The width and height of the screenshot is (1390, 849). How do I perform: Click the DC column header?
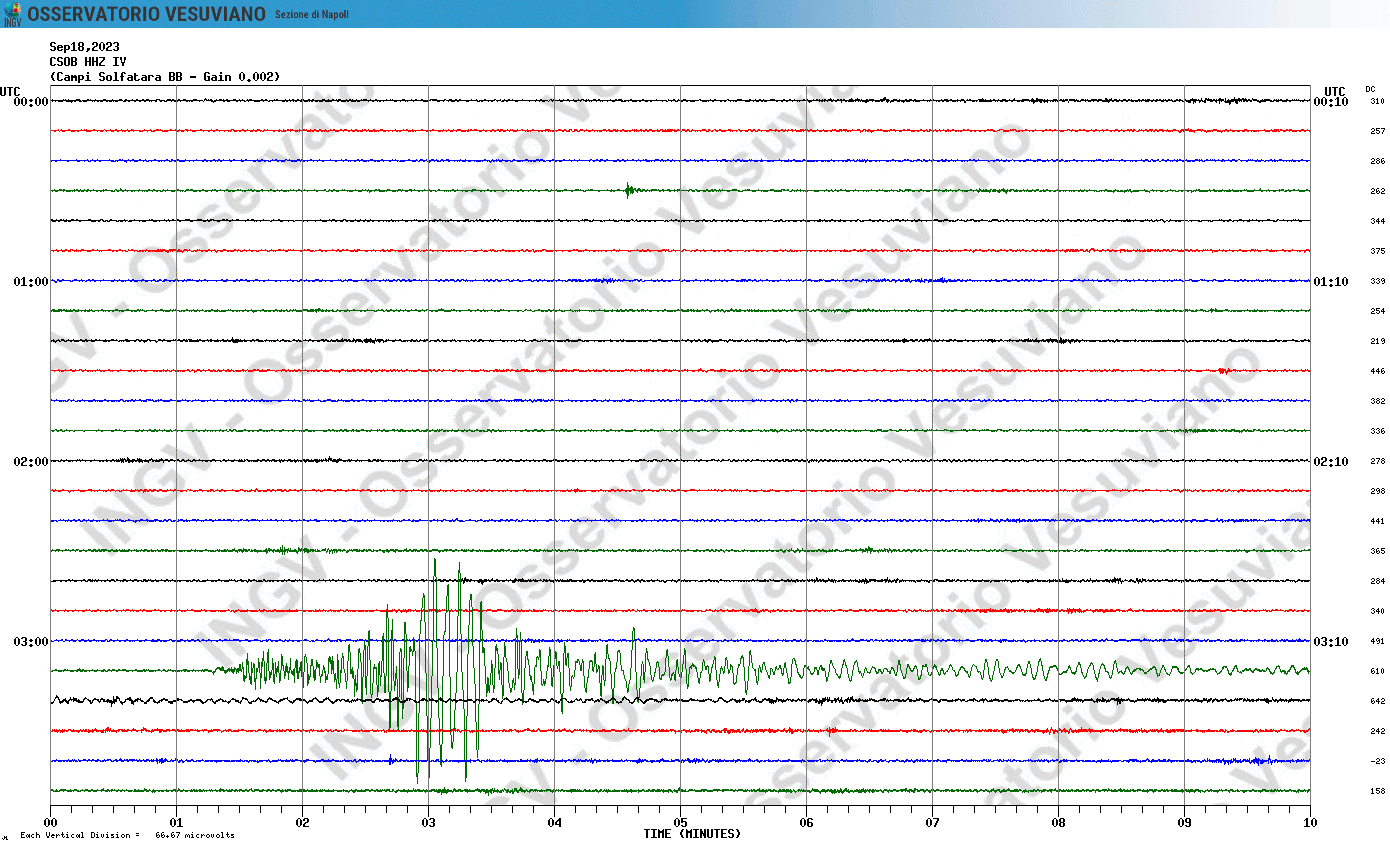[x=1370, y=90]
